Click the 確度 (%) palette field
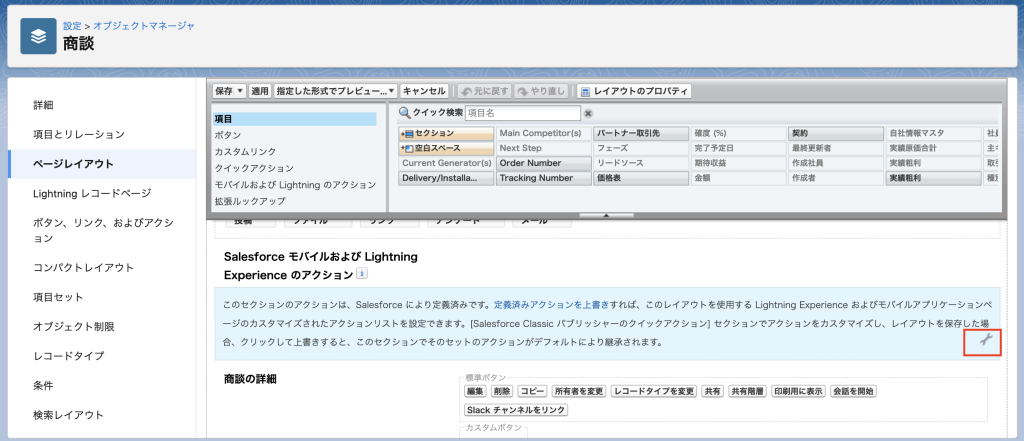Image resolution: width=1024 pixels, height=441 pixels. pyautogui.click(x=738, y=133)
